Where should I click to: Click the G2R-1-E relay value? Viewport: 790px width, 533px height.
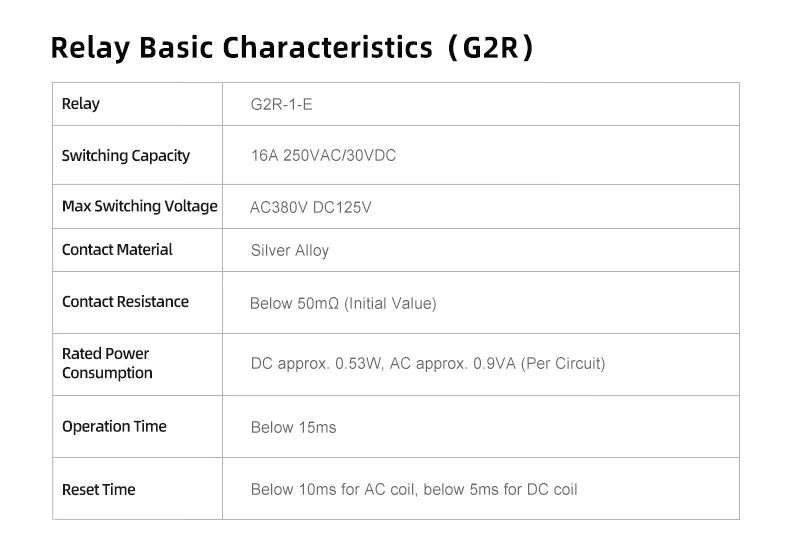(x=281, y=104)
